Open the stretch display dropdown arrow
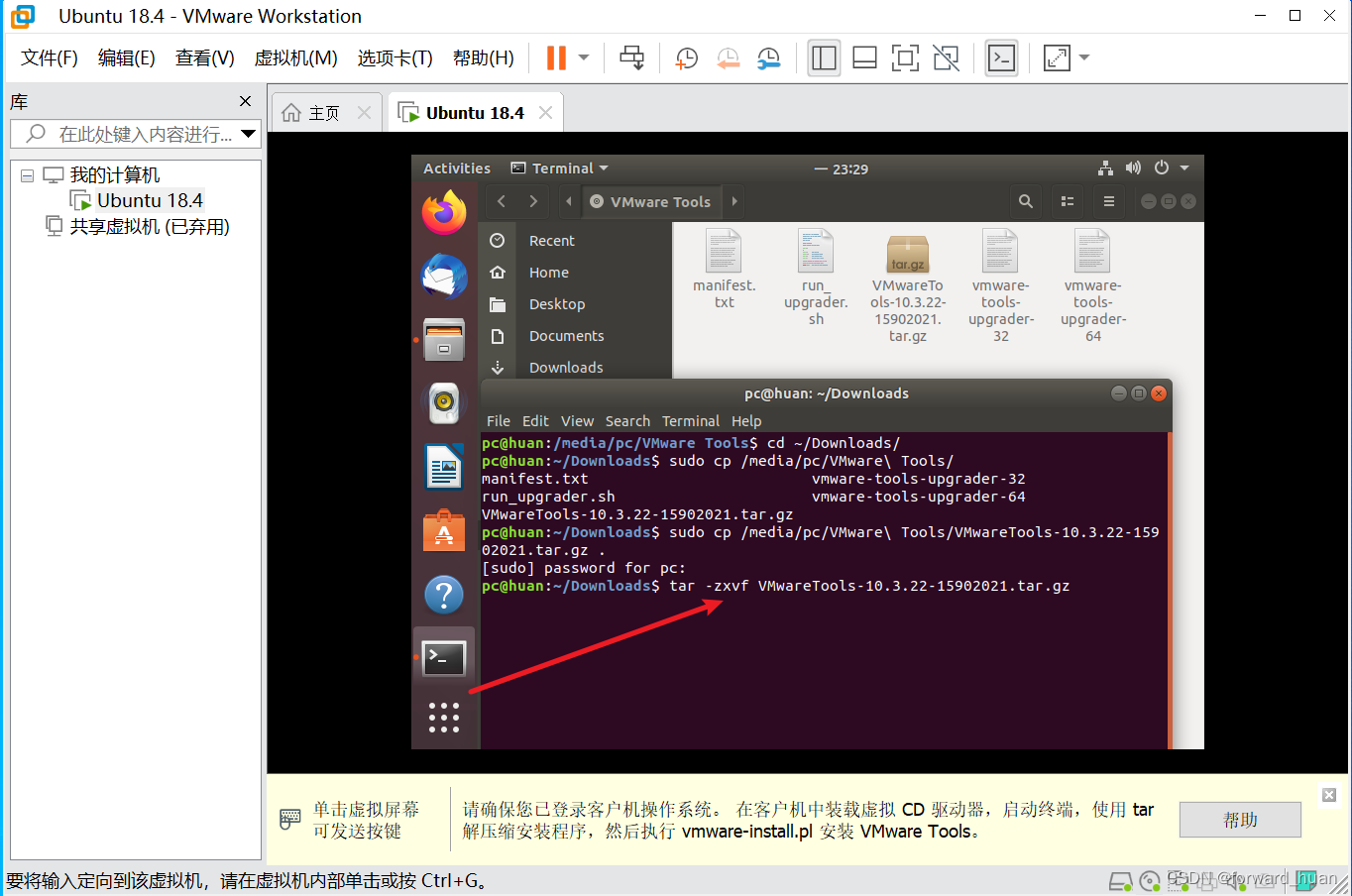This screenshot has width=1352, height=896. (x=1084, y=57)
